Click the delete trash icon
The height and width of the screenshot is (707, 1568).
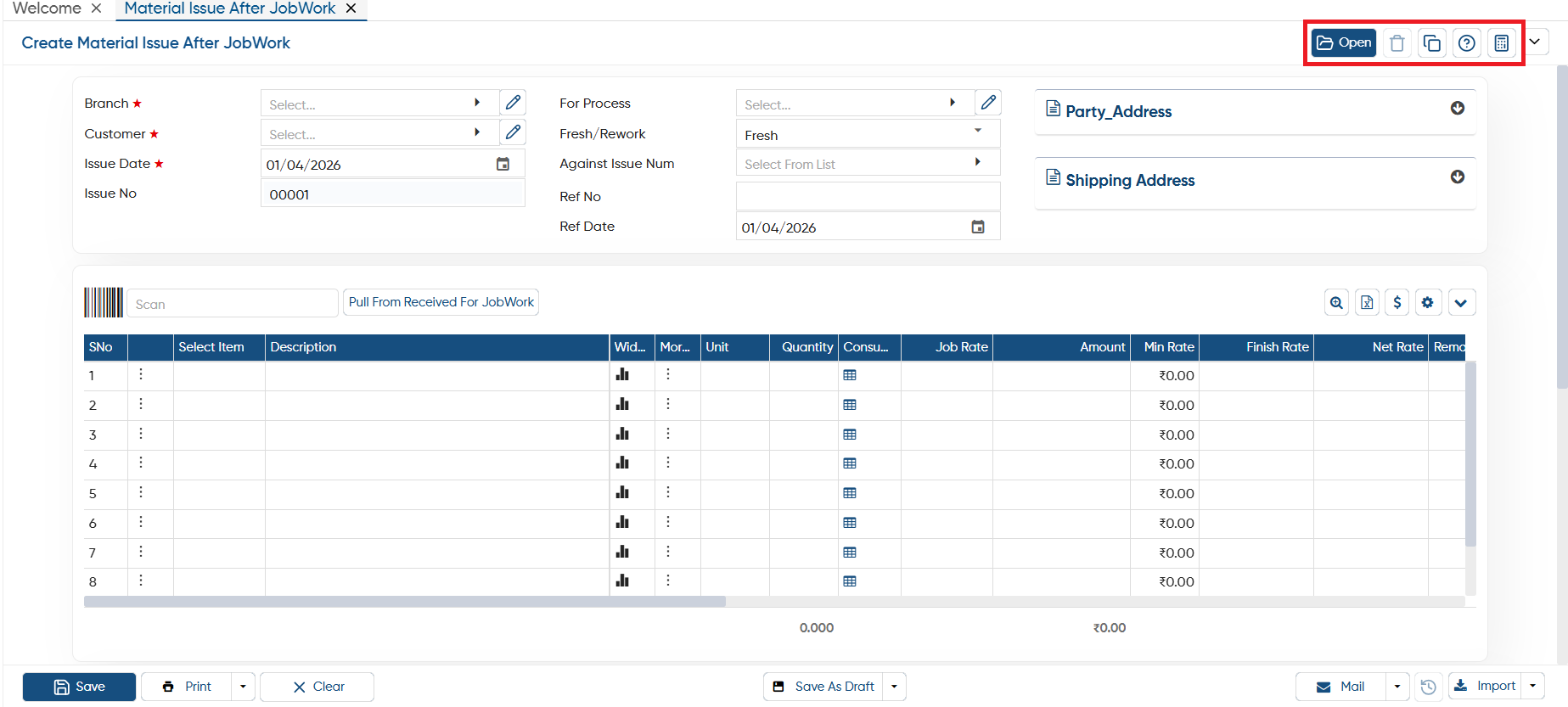1397,43
